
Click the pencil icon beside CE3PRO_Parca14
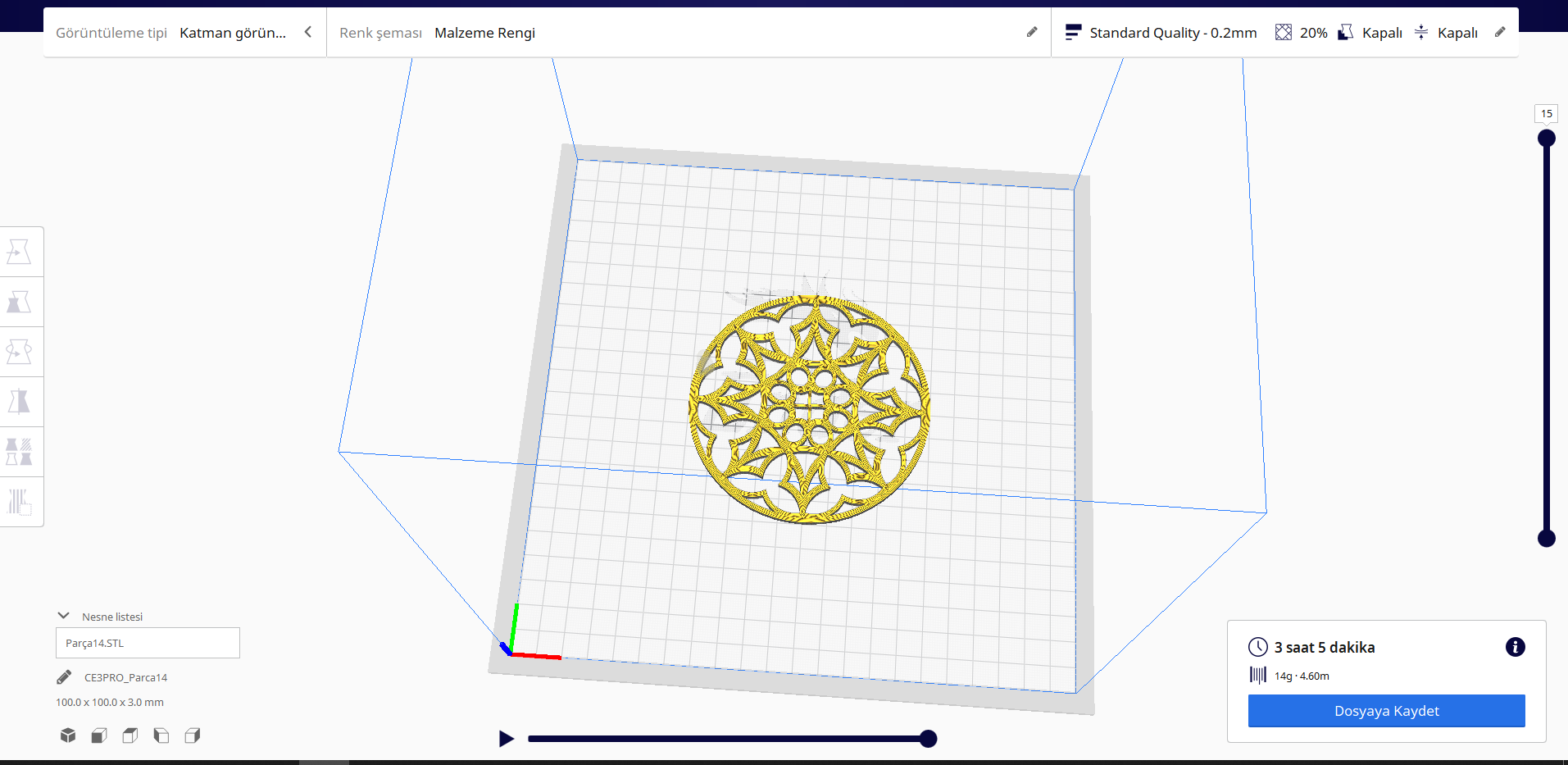click(x=64, y=676)
